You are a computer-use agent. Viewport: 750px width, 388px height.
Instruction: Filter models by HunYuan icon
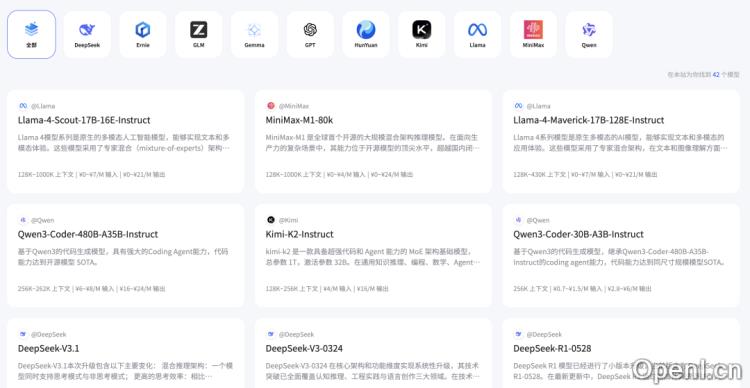[x=366, y=30]
